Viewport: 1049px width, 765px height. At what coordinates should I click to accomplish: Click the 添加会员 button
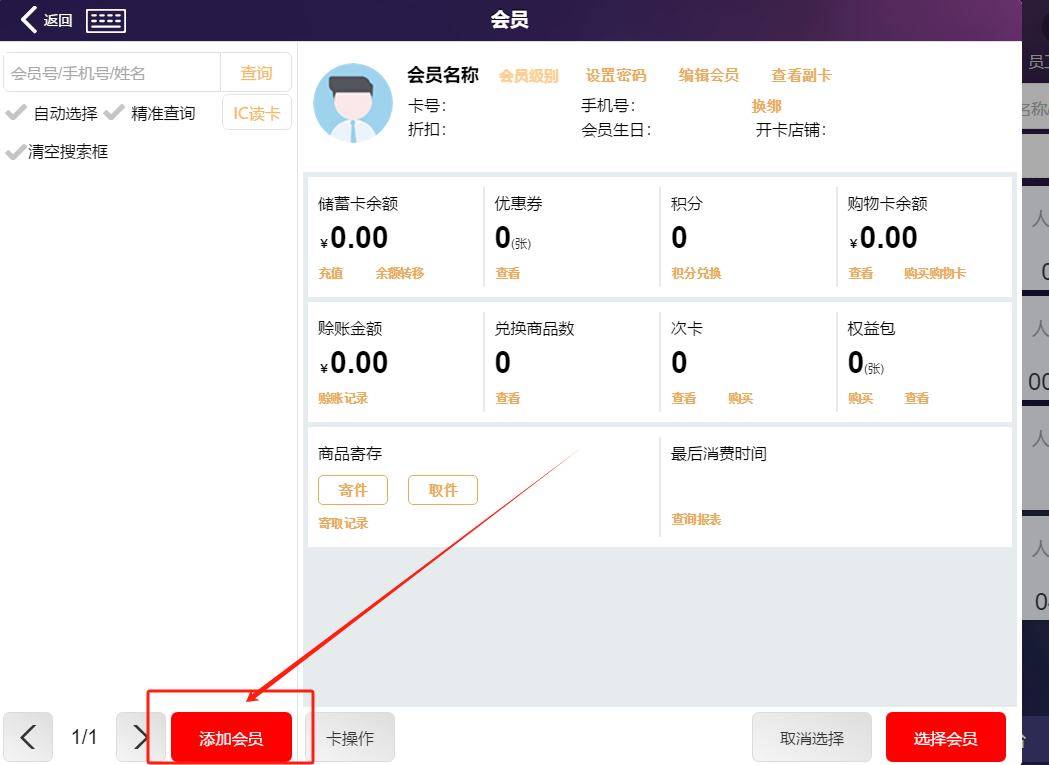click(231, 739)
